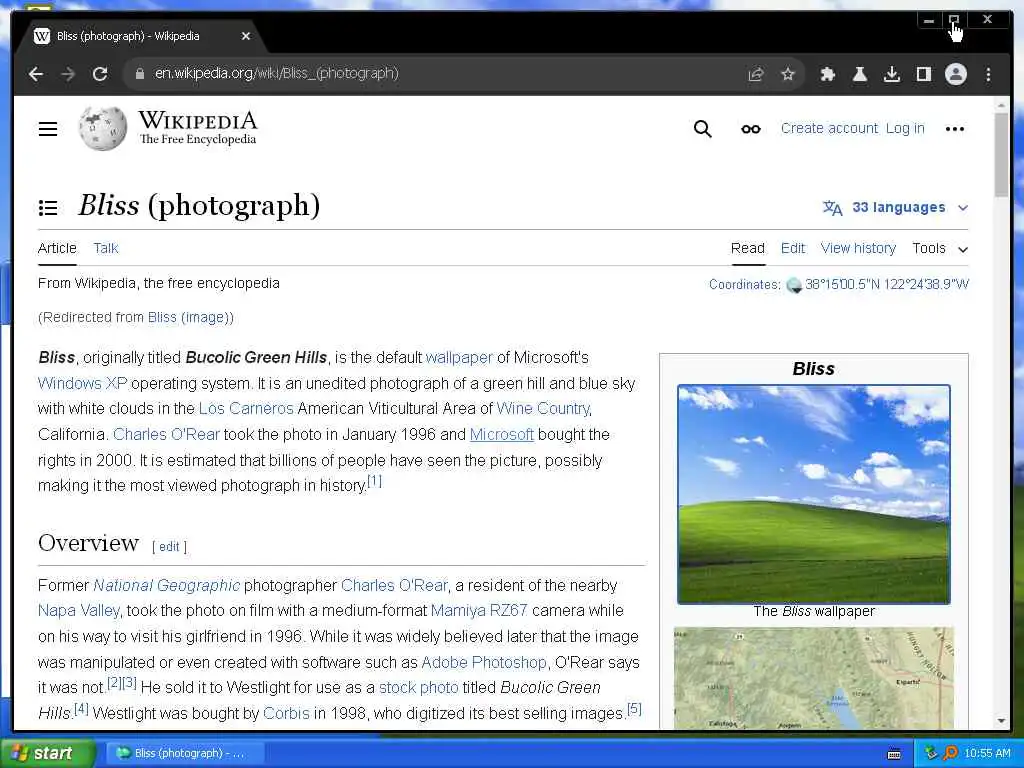This screenshot has height=768, width=1024.
Task: Click the Create account link
Action: coord(829,129)
